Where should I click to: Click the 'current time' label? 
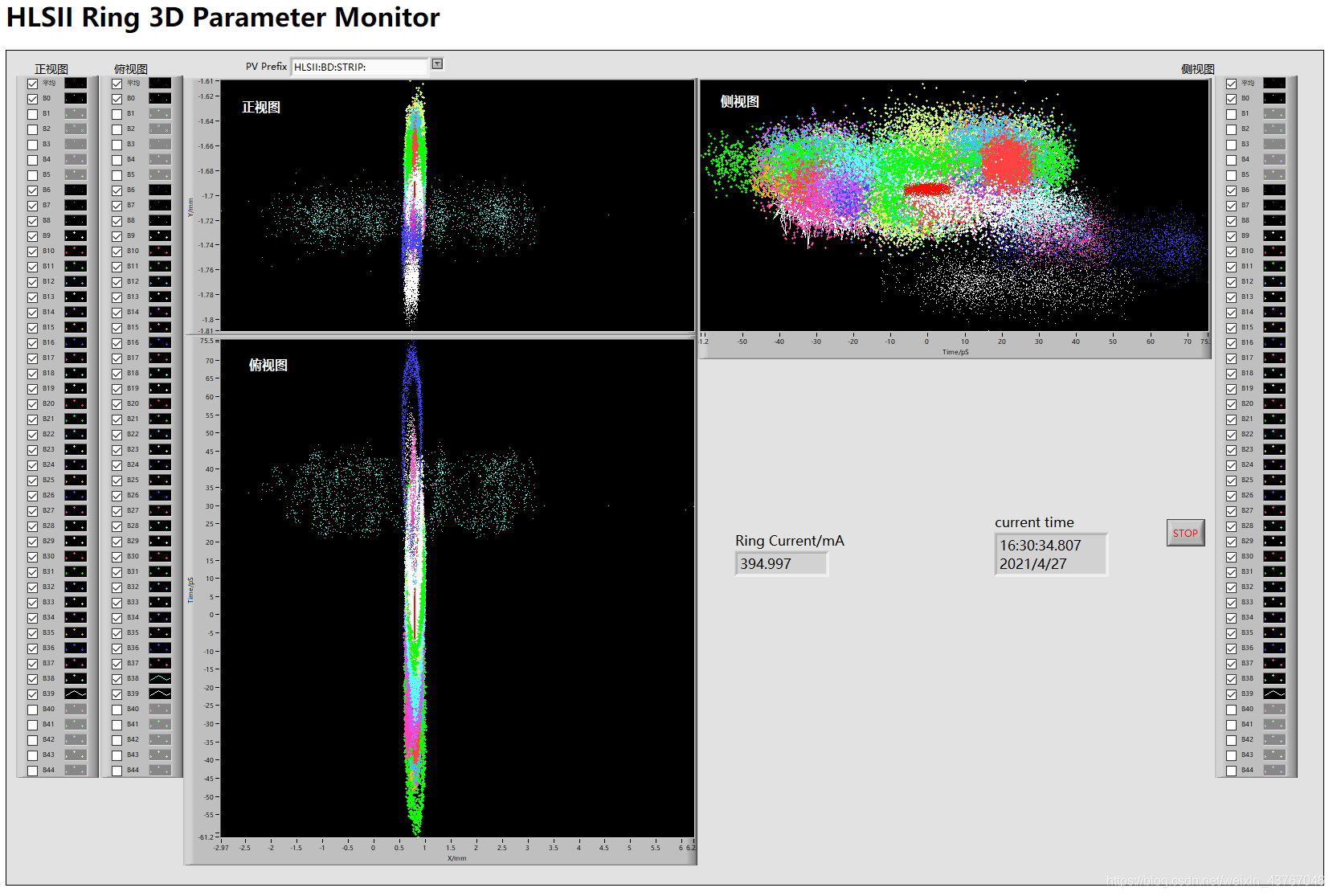pos(1034,522)
